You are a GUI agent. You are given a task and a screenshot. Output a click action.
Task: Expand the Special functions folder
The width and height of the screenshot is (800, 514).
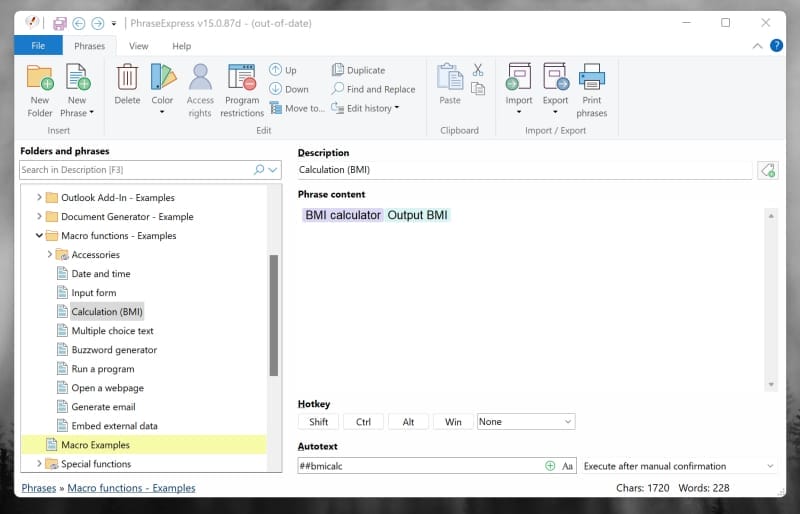pos(39,463)
